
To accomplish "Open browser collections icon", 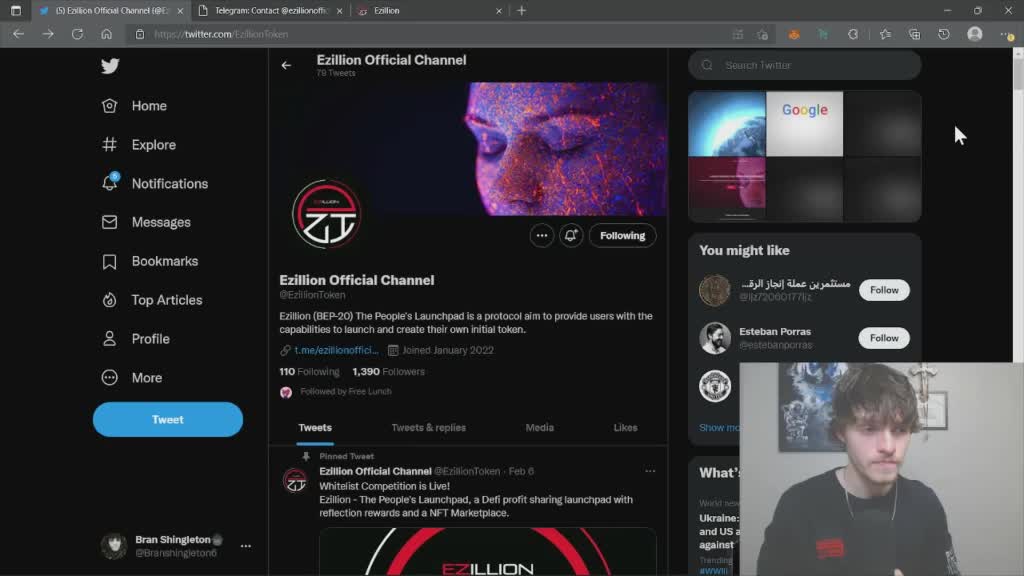I will point(914,34).
